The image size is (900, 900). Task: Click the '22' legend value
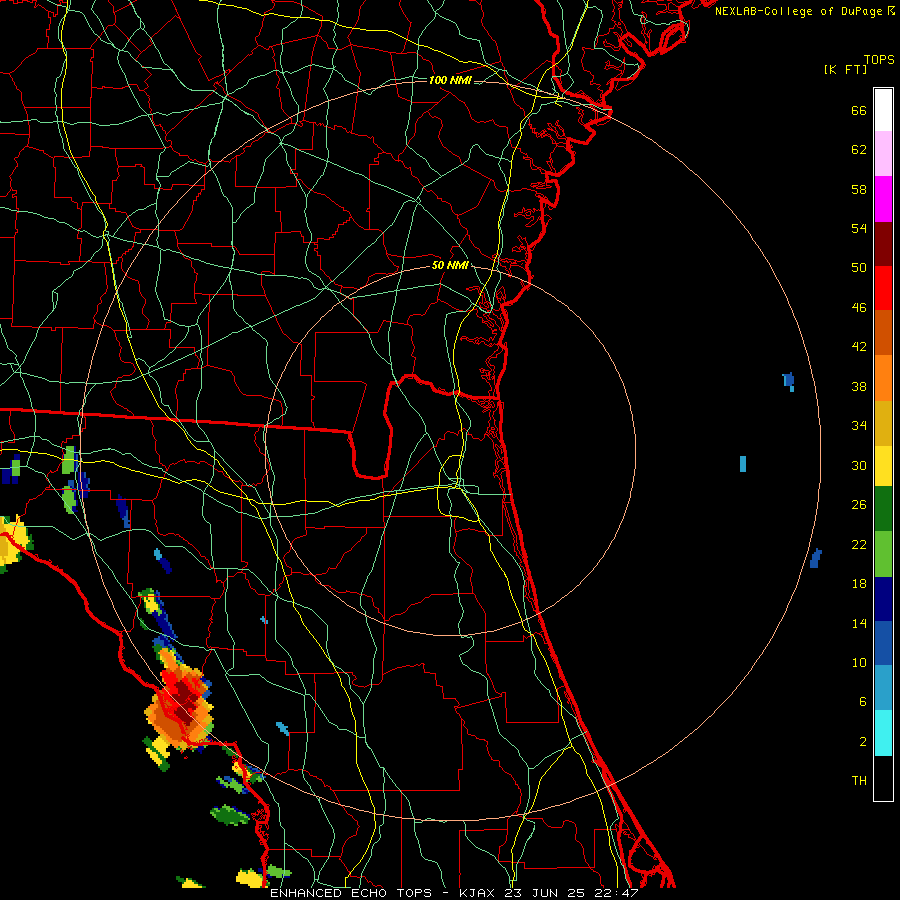click(x=859, y=545)
